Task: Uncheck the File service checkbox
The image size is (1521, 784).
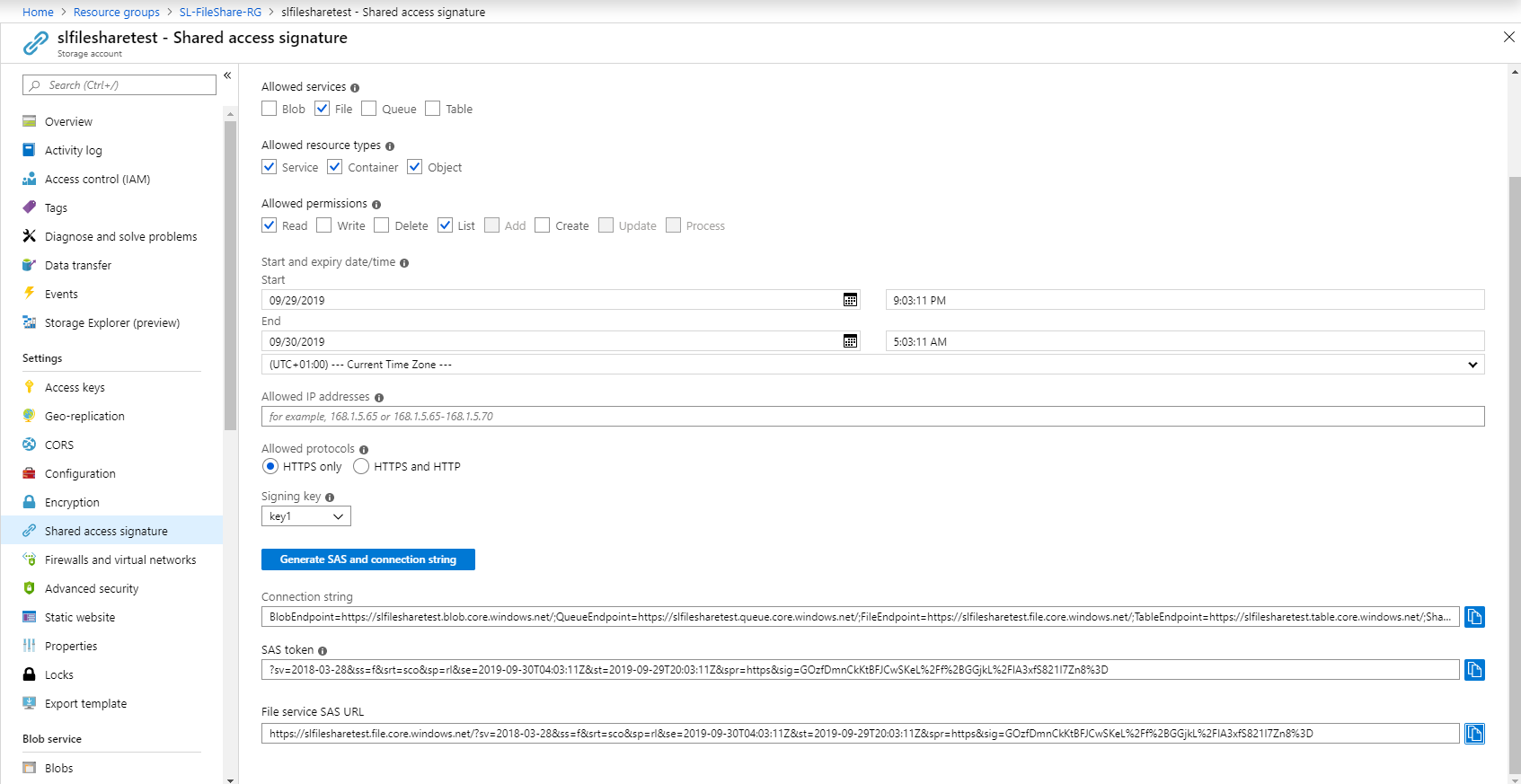Action: click(x=322, y=109)
